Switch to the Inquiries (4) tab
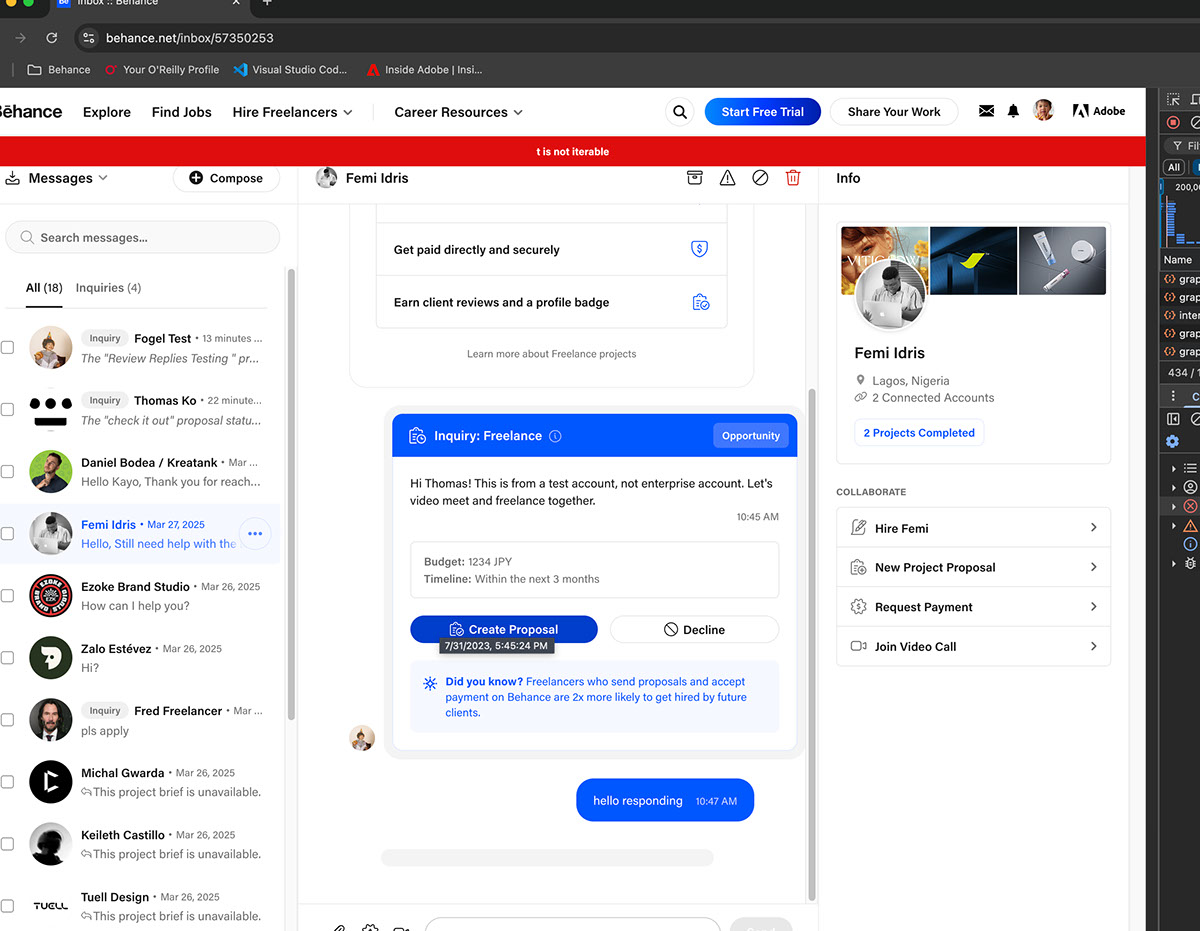This screenshot has width=1200, height=931. coord(108,288)
